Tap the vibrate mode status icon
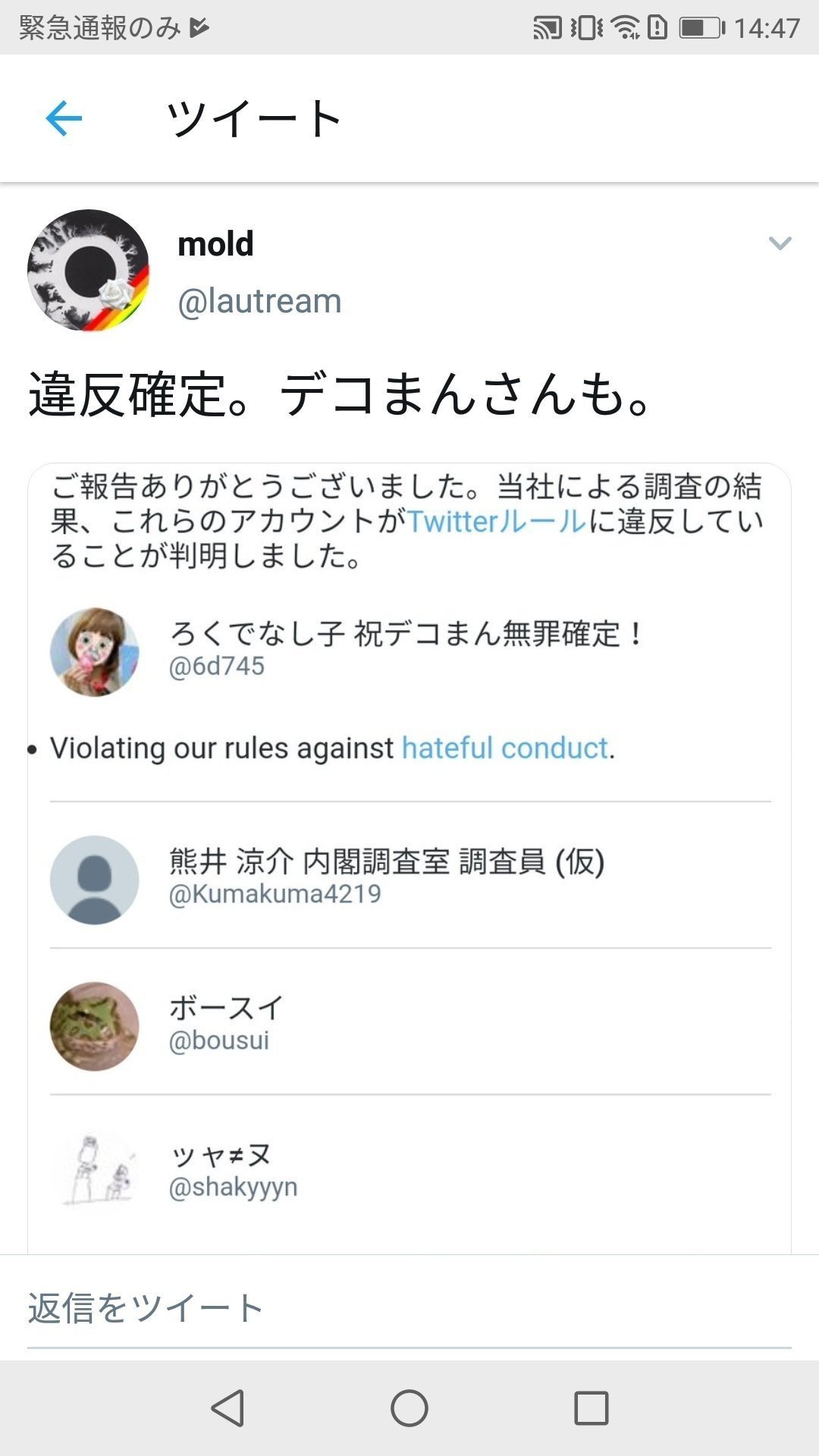 [x=586, y=28]
